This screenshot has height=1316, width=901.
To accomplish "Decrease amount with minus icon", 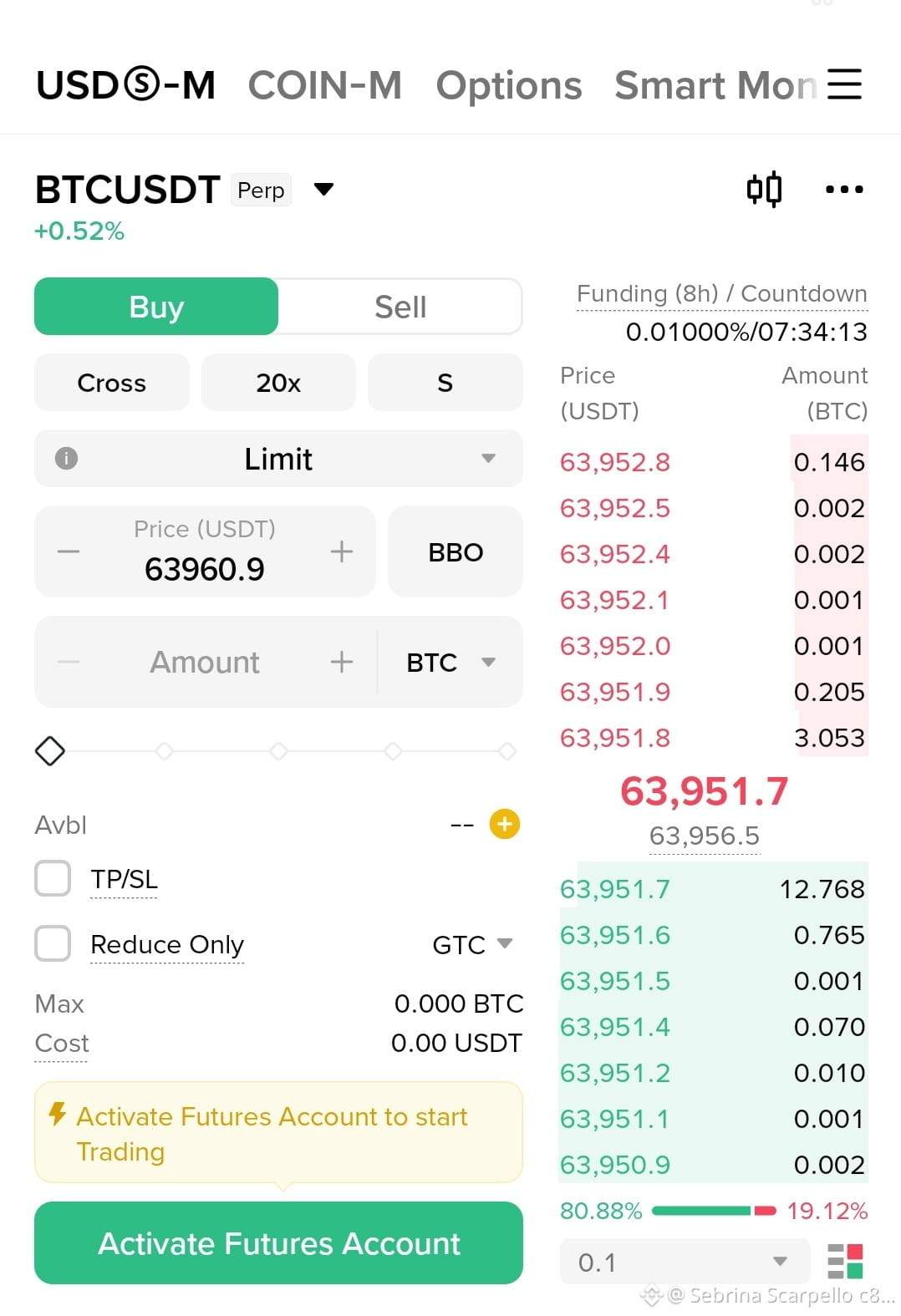I will click(x=69, y=662).
